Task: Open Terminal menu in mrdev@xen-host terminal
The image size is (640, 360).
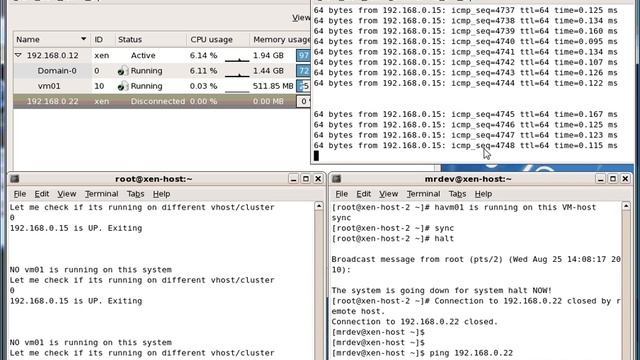Action: pyautogui.click(x=423, y=194)
